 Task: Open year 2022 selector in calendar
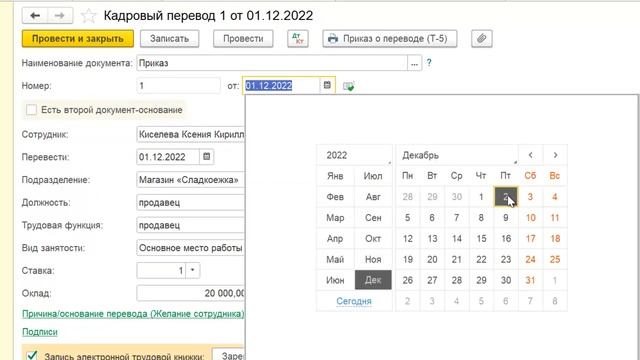(354, 155)
